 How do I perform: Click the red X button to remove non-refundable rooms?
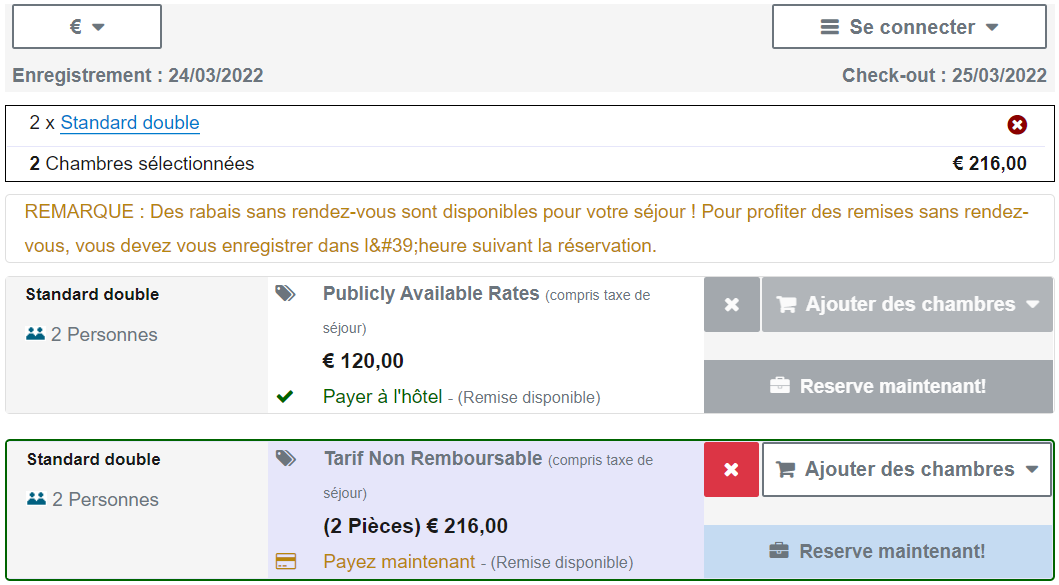coord(731,469)
